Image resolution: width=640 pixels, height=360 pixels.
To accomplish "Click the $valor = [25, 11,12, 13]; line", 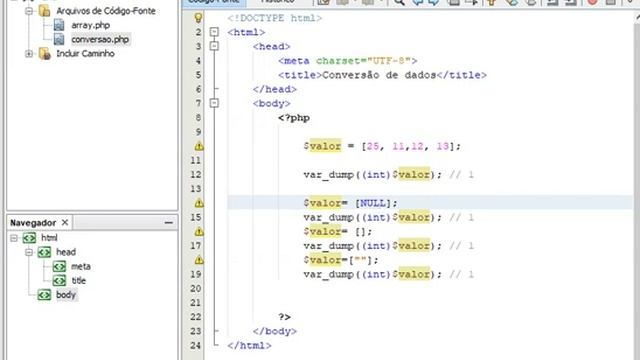I will pos(382,146).
